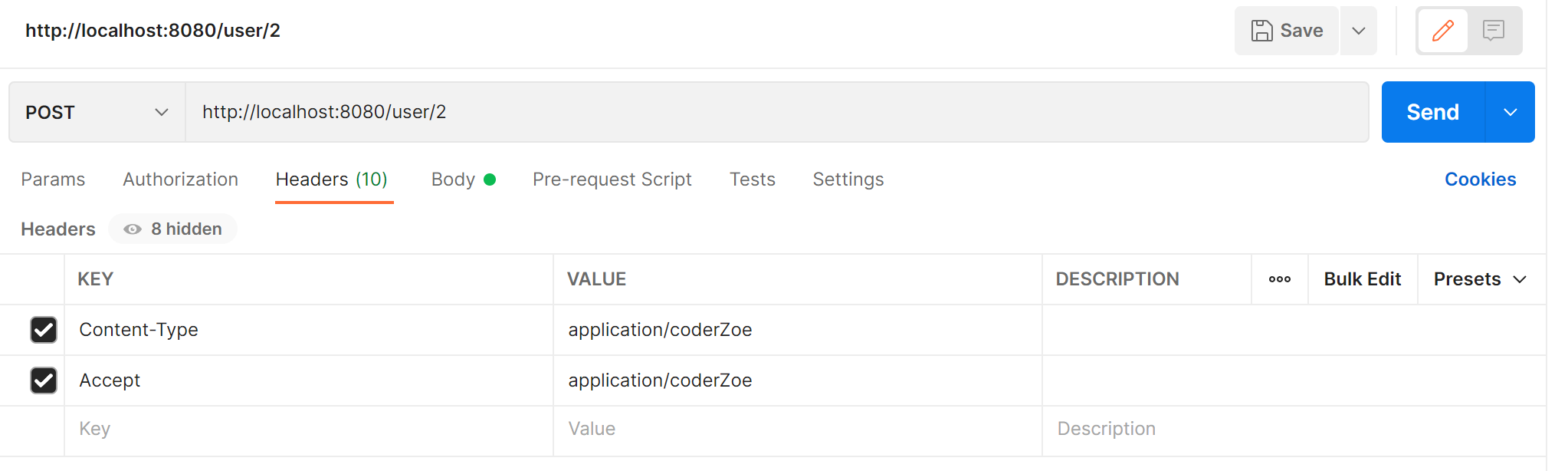Viewport: 1568px width, 471px height.
Task: Uncheck the Accept header checkbox
Action: pyautogui.click(x=44, y=380)
